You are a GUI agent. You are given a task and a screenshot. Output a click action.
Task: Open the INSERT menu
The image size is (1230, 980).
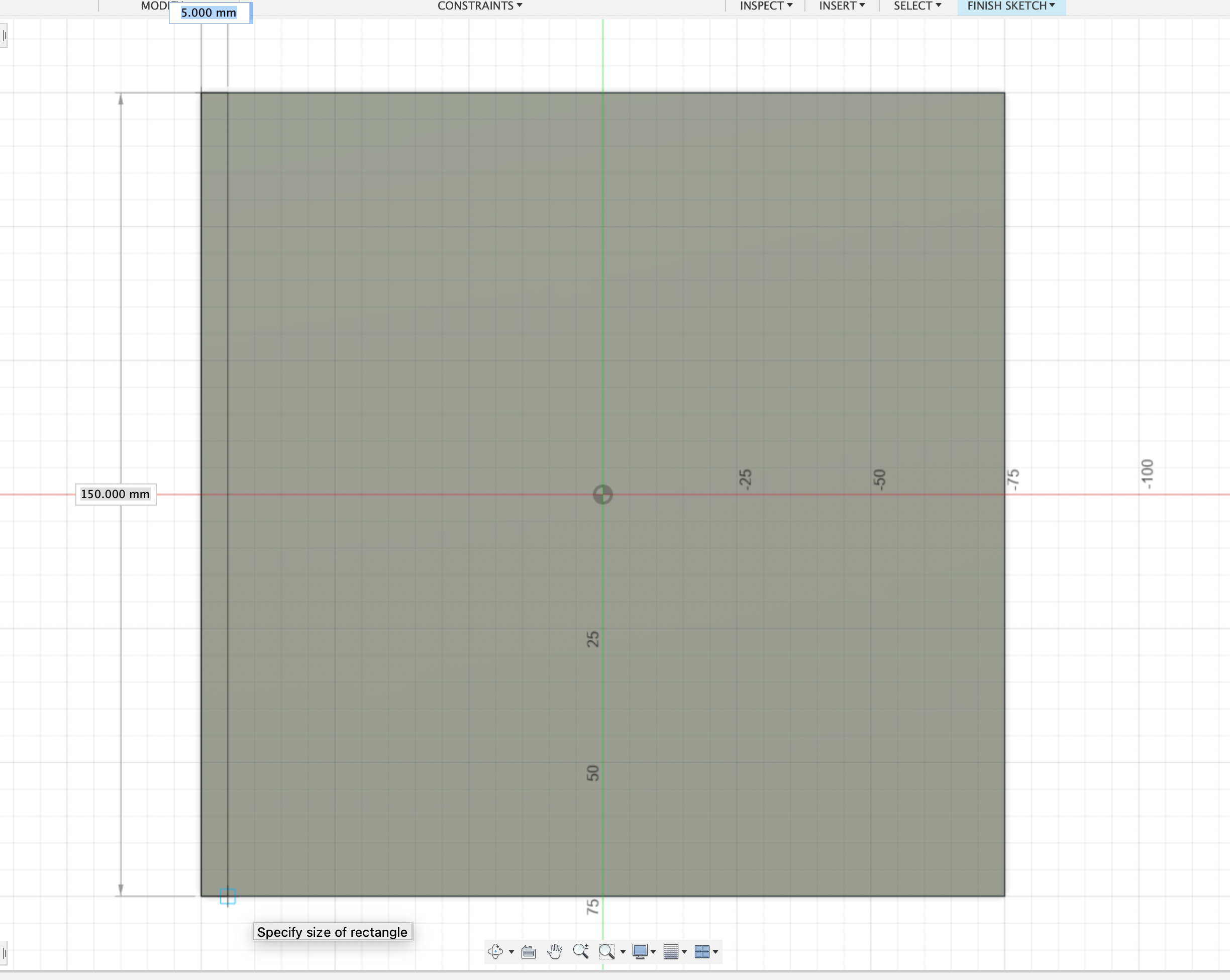840,6
